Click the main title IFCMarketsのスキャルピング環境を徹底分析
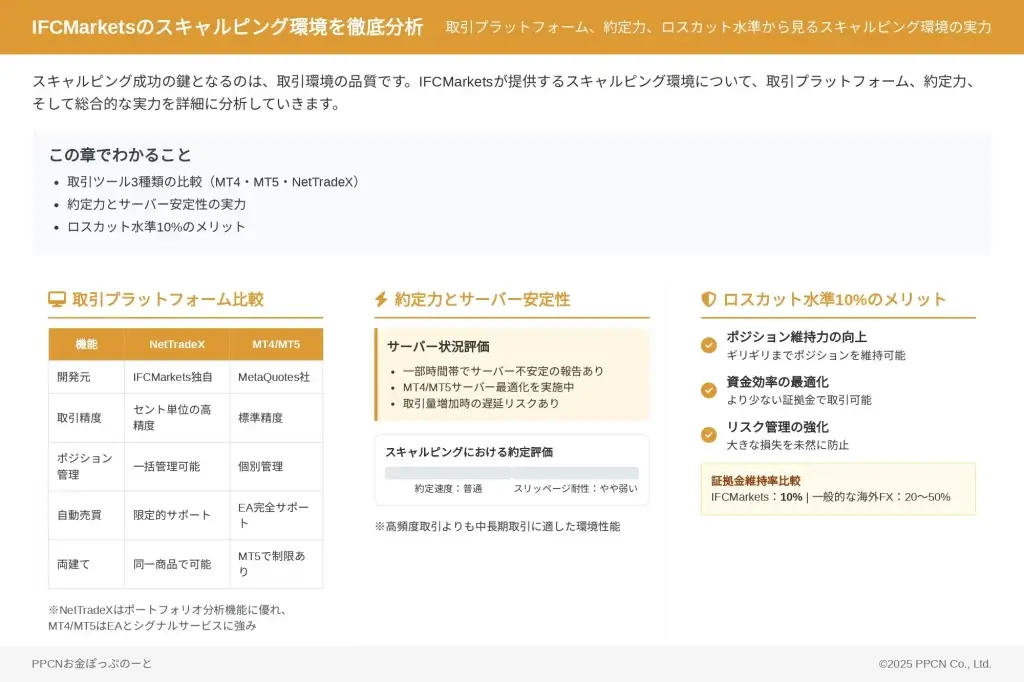This screenshot has width=1024, height=682. tap(227, 27)
